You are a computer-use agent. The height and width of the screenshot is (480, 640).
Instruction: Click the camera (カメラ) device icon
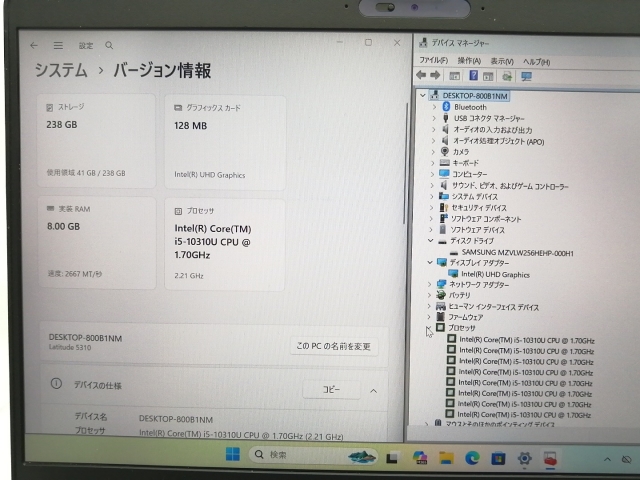coord(445,151)
